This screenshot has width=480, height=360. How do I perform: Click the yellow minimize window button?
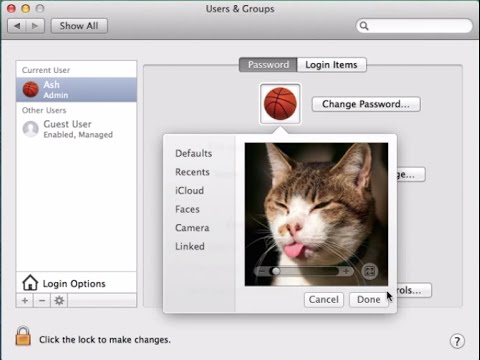click(x=25, y=8)
